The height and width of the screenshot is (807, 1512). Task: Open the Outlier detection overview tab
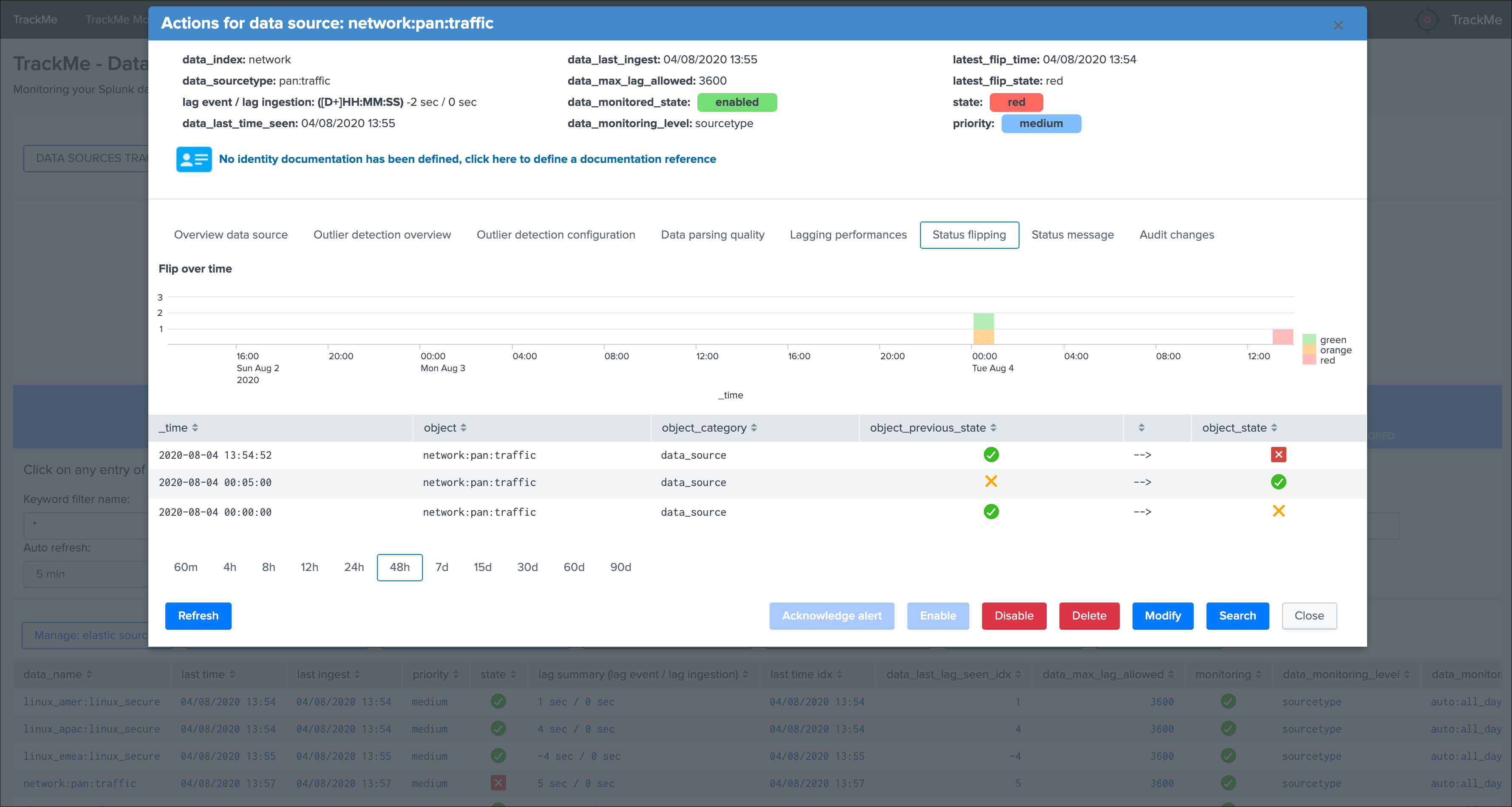(382, 235)
